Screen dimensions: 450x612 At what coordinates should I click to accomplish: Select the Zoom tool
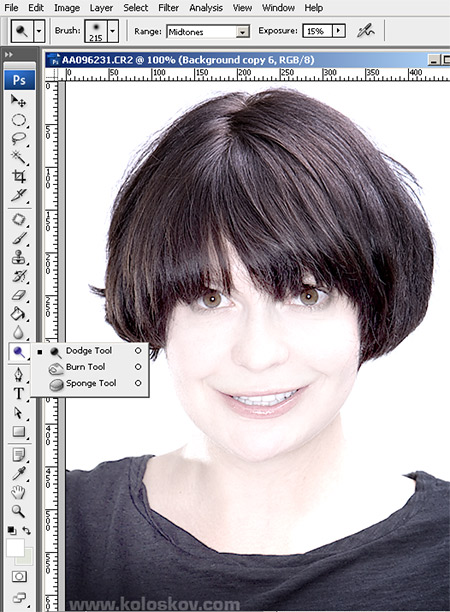click(x=18, y=511)
